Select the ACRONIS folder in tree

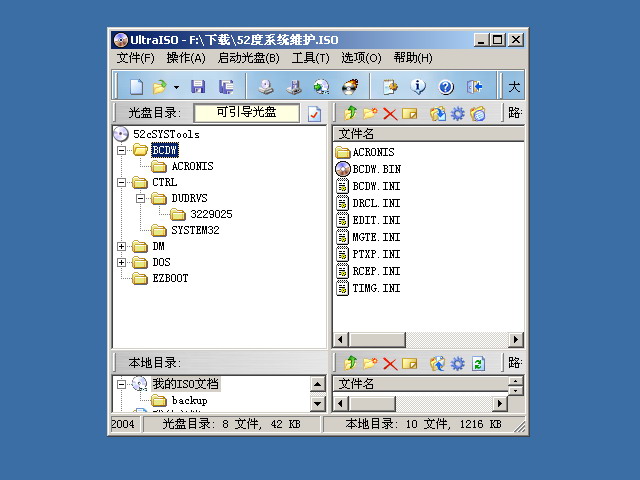click(x=192, y=166)
